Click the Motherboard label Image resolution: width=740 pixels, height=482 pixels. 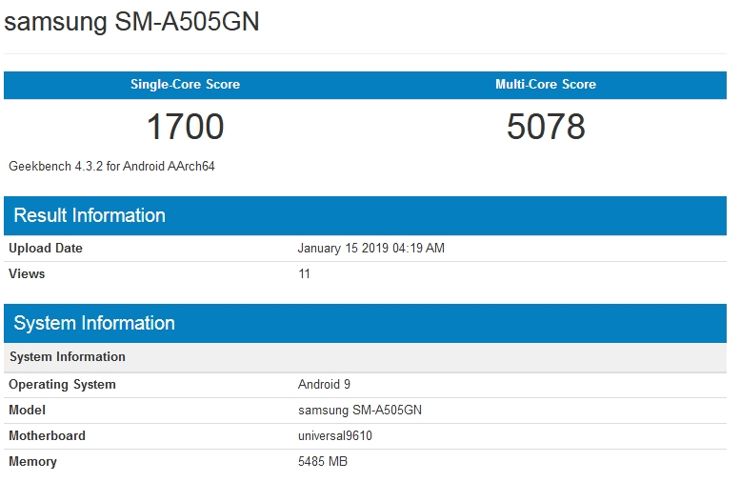tap(47, 435)
